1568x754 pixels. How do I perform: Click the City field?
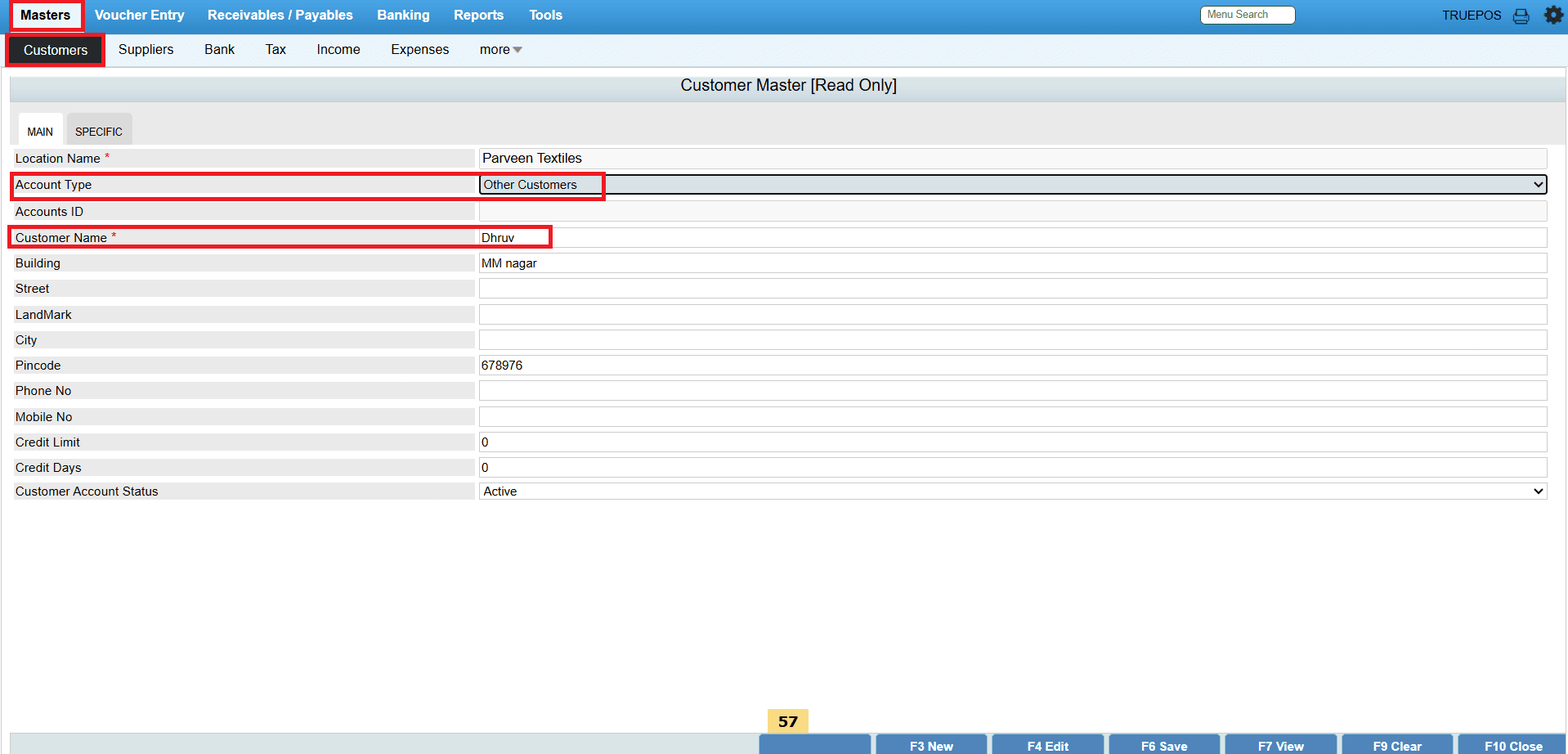coord(1013,340)
